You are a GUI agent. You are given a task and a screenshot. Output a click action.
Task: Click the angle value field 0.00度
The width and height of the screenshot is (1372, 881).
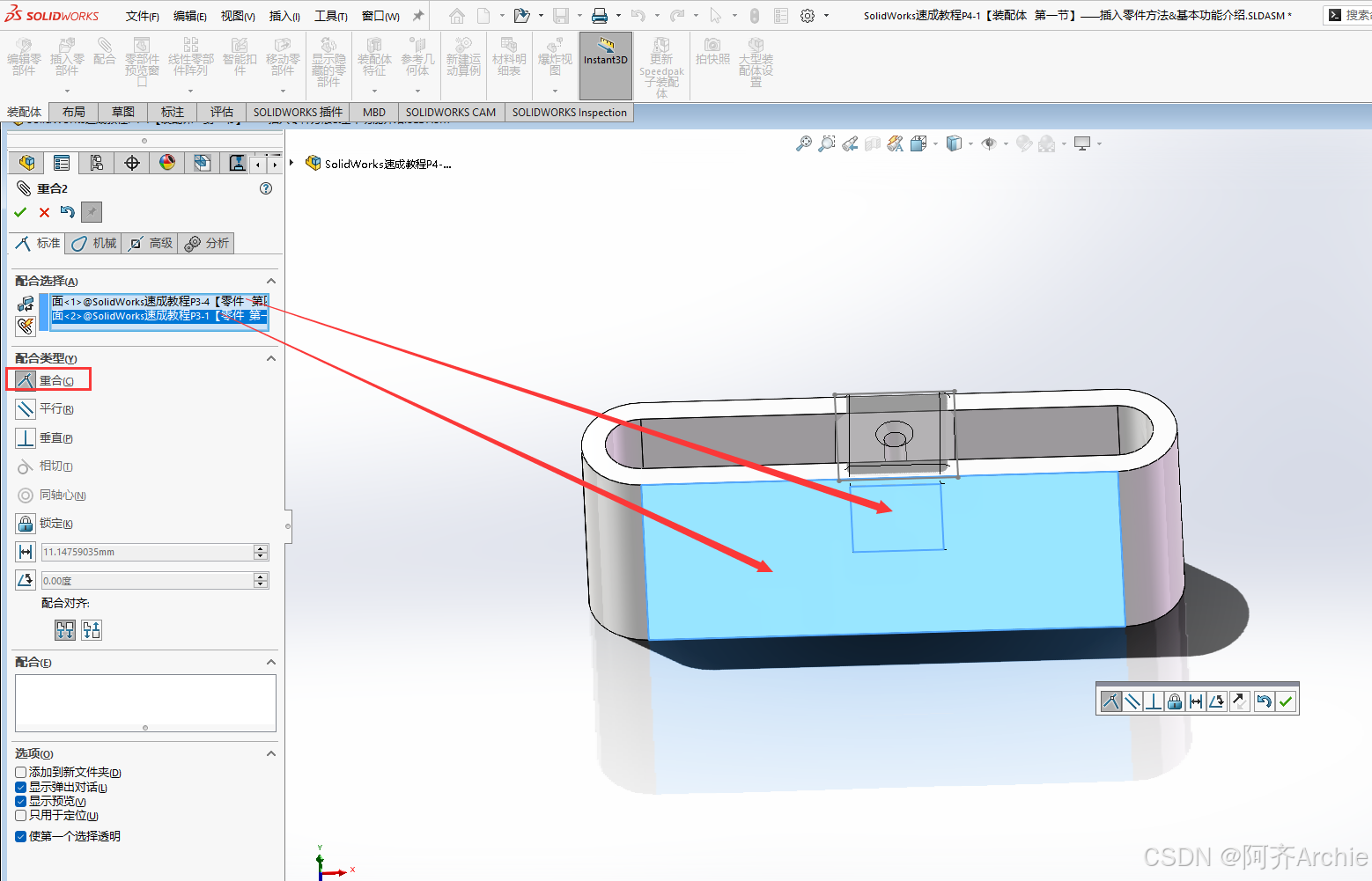pyautogui.click(x=147, y=580)
